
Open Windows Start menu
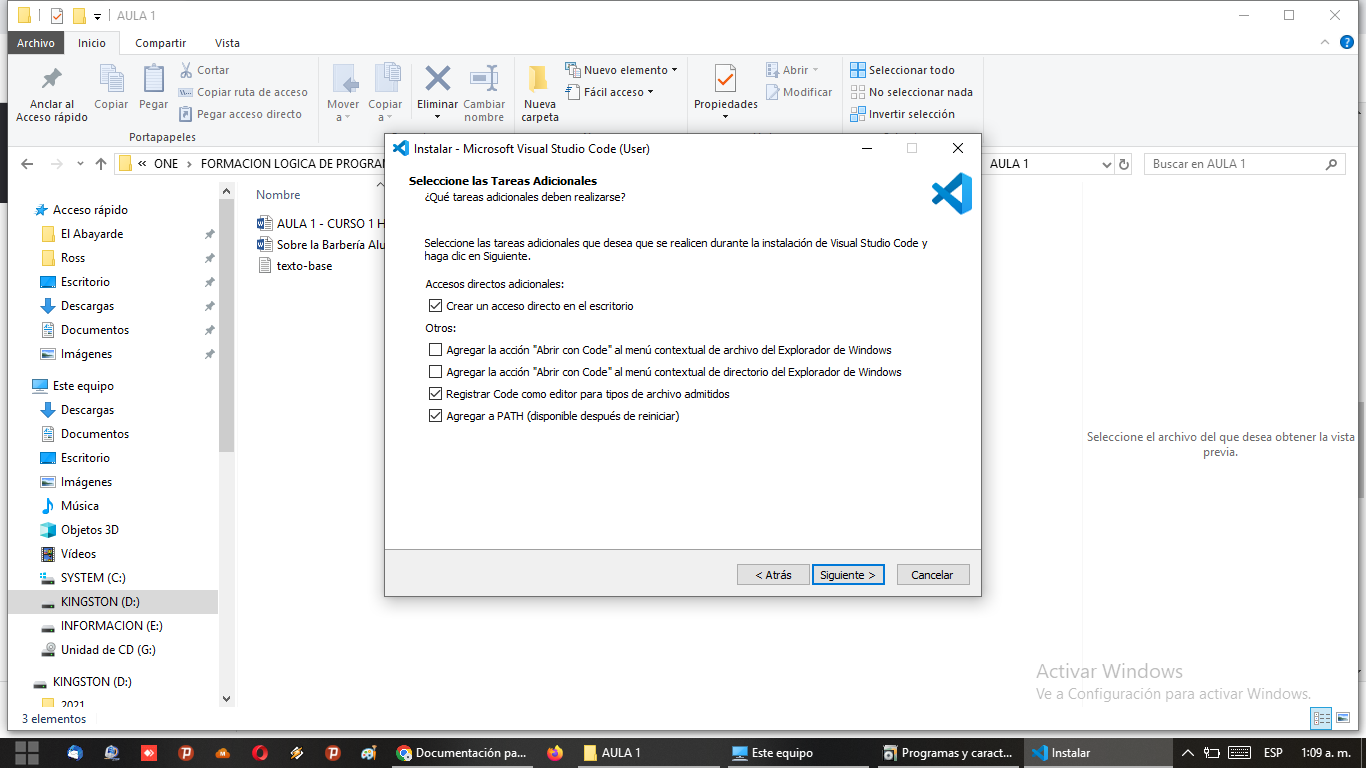tap(27, 753)
